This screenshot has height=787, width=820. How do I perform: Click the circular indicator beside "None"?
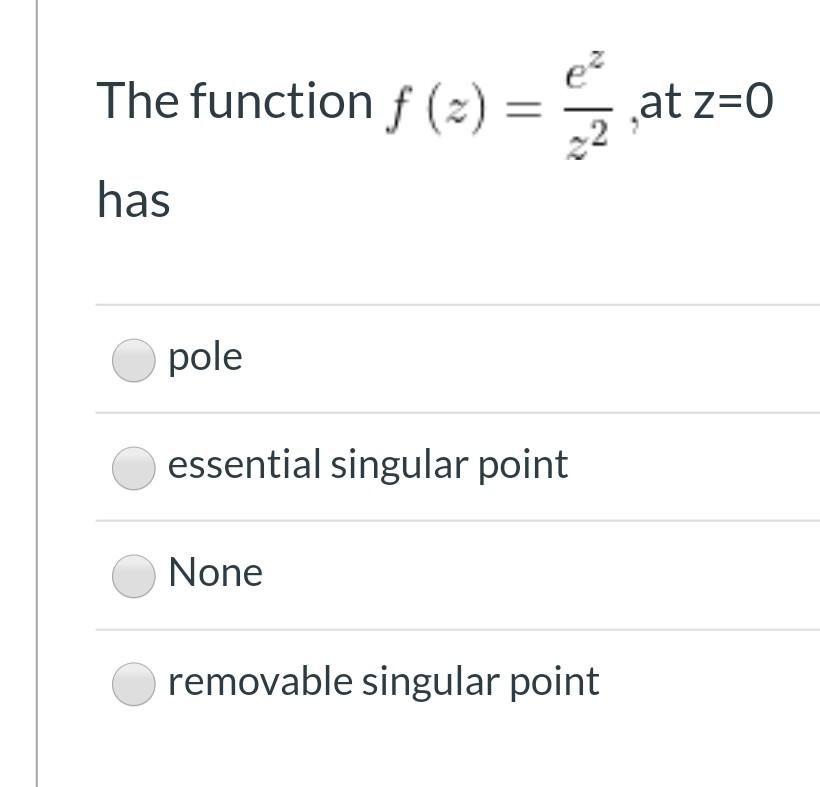pyautogui.click(x=133, y=574)
